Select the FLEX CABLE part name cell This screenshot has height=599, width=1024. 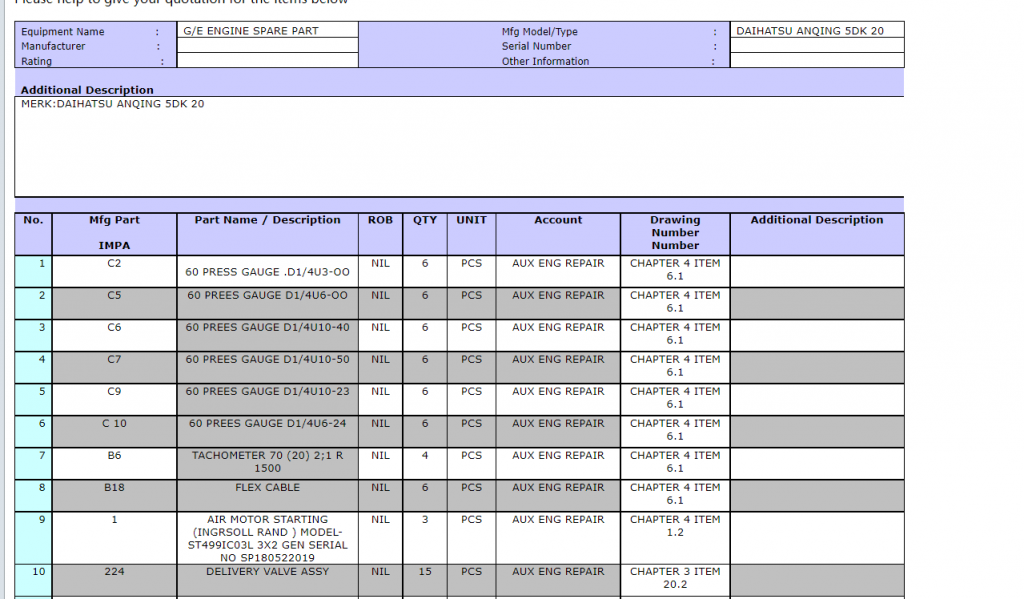267,488
